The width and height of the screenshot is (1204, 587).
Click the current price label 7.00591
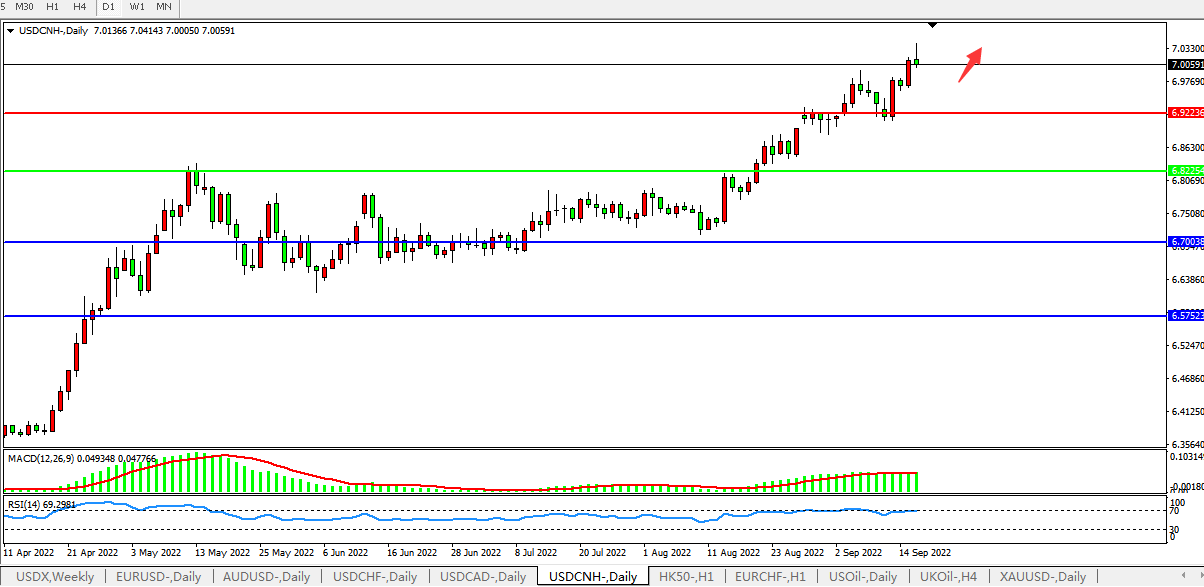pos(1185,65)
